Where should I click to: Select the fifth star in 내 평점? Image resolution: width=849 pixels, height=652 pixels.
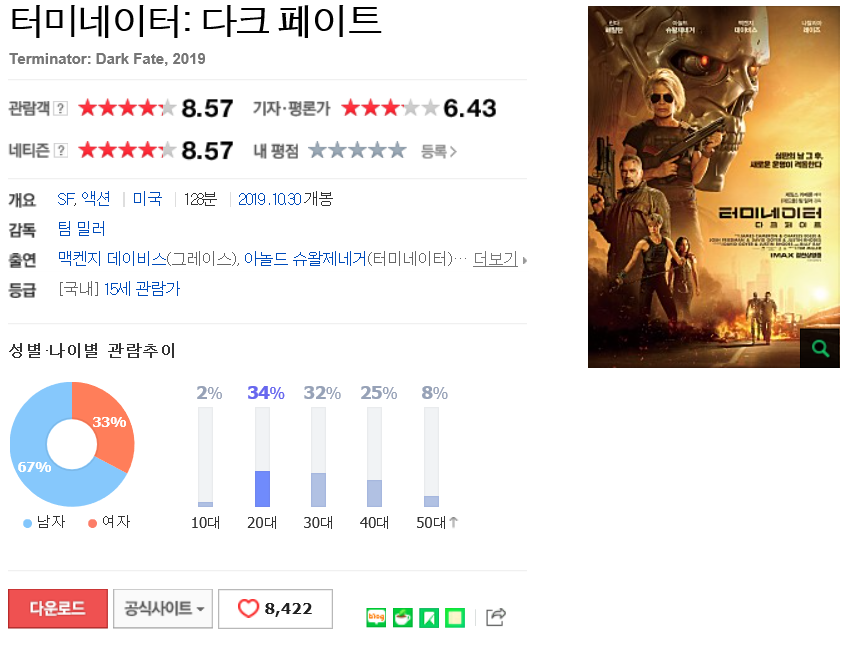(x=397, y=150)
